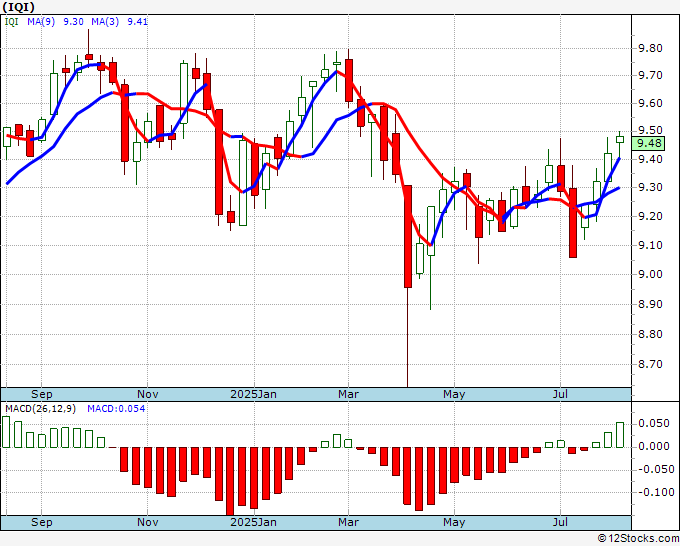Image resolution: width=680 pixels, height=546 pixels.
Task: Click the MACD:0.054 value readout
Action: point(116,409)
